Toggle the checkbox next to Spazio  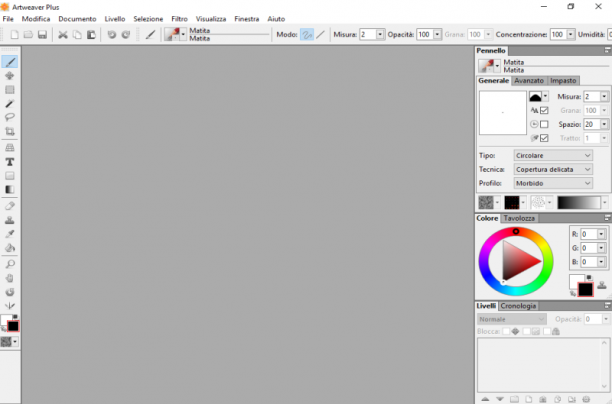pyautogui.click(x=544, y=124)
